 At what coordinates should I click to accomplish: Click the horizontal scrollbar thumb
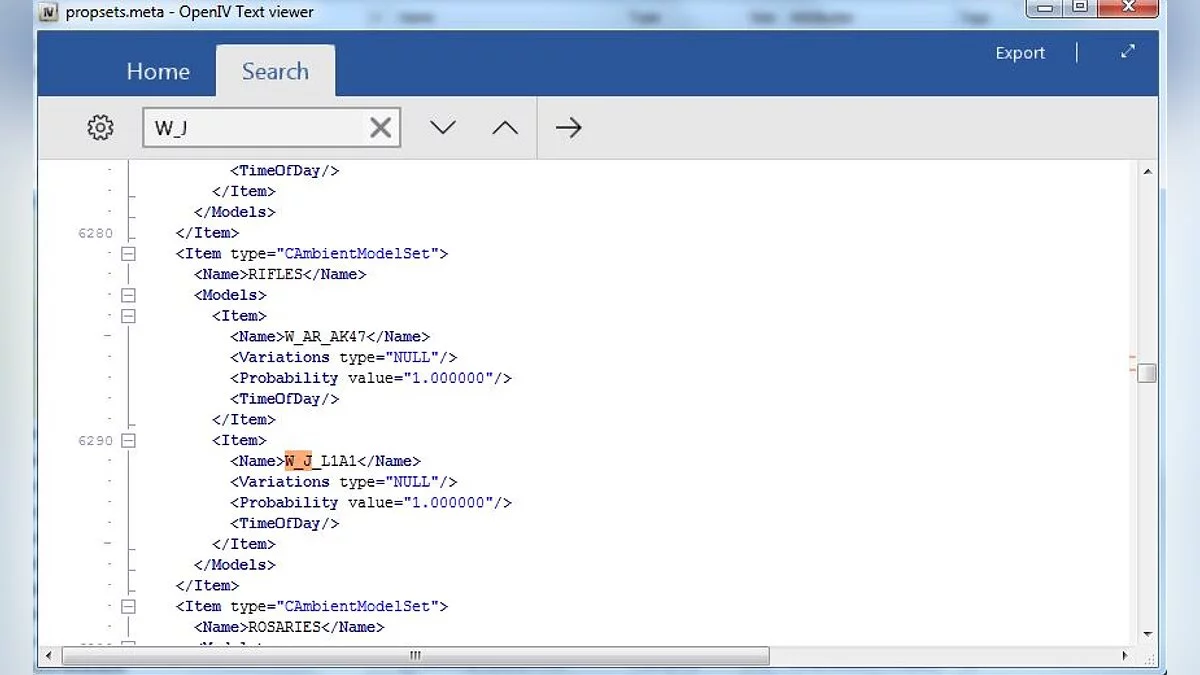[x=416, y=656]
